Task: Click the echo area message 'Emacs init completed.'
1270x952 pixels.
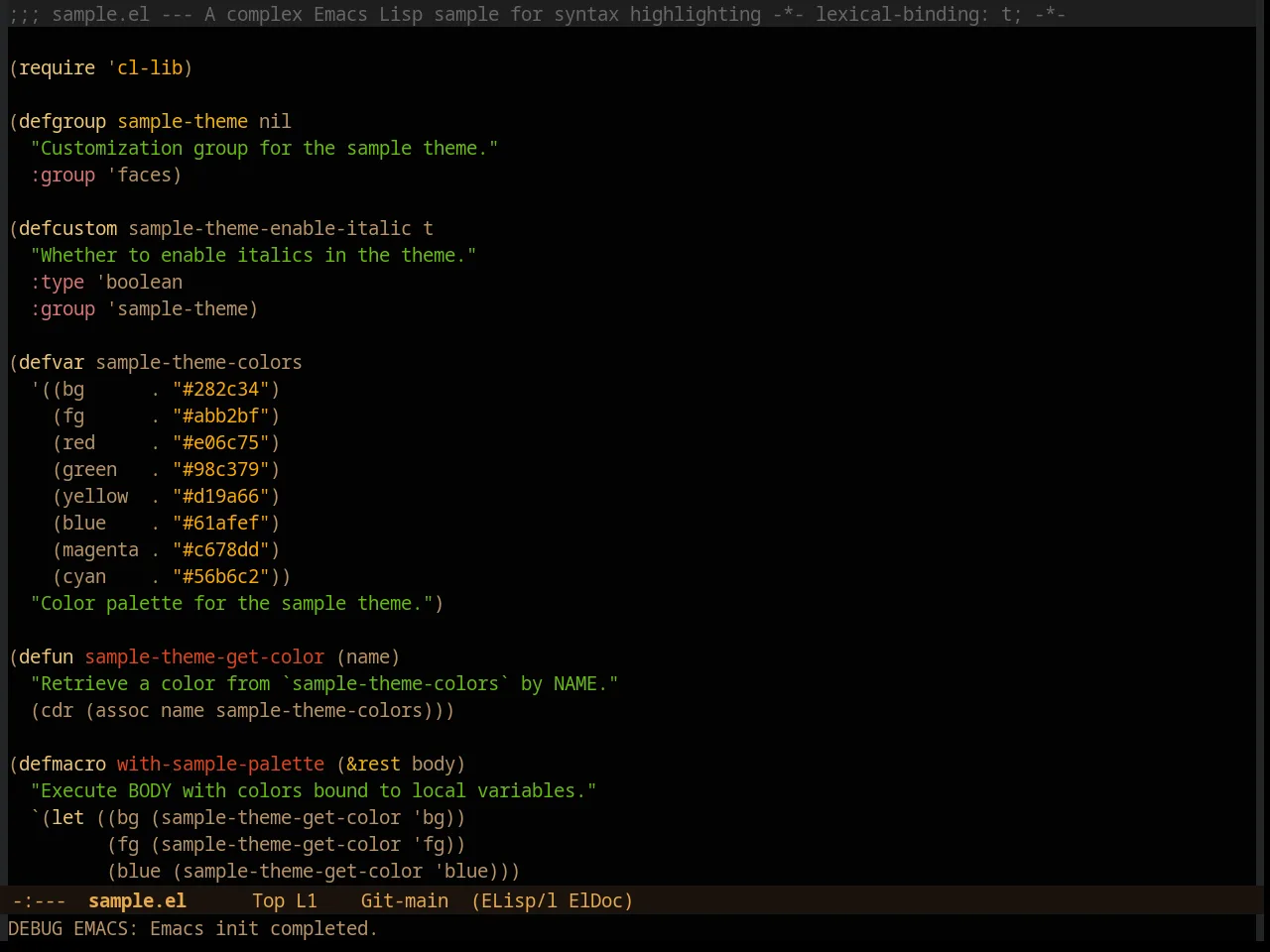Action: 263,928
